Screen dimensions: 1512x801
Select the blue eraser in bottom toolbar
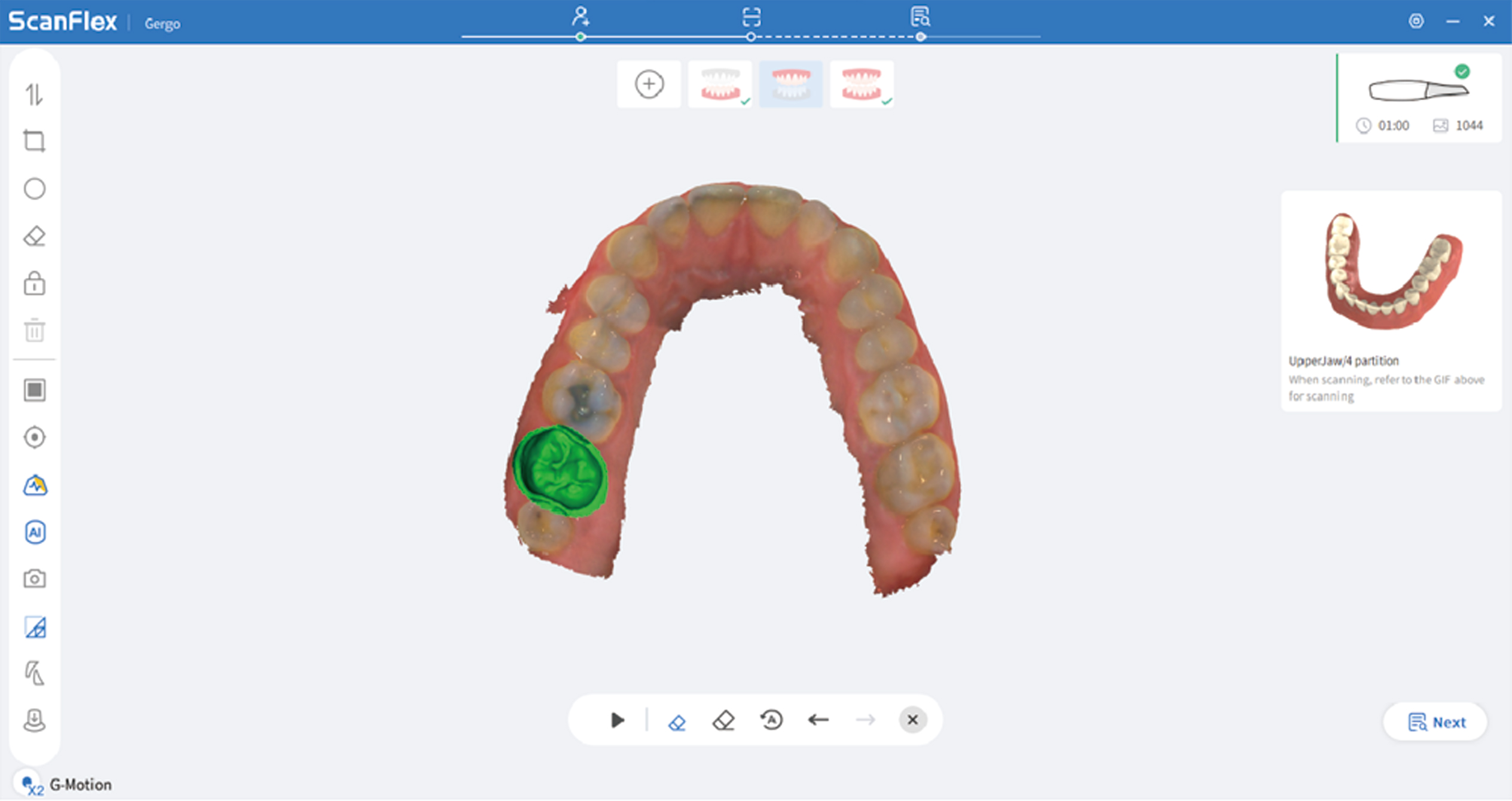point(676,721)
